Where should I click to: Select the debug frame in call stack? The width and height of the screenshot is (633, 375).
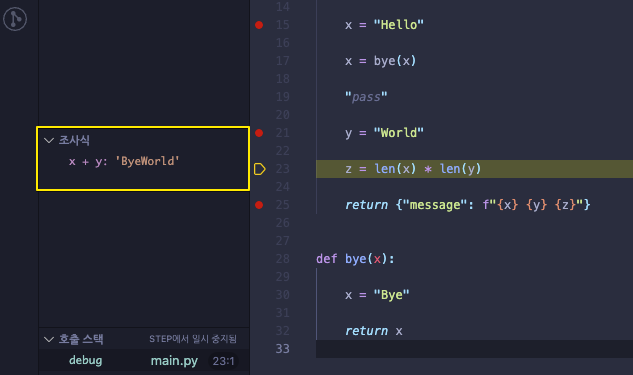86,360
